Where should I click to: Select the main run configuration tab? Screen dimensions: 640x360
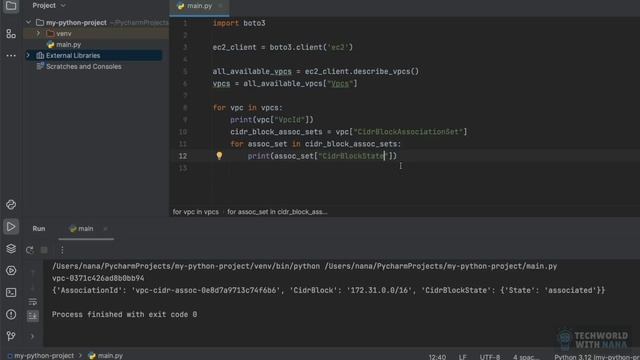(81, 229)
